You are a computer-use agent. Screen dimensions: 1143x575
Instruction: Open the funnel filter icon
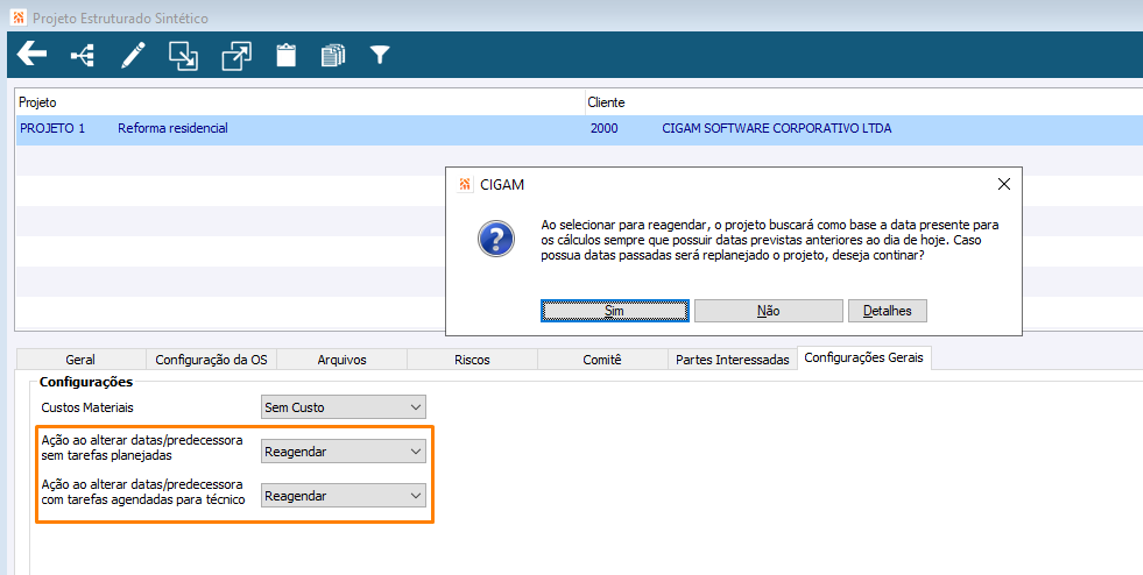[380, 55]
